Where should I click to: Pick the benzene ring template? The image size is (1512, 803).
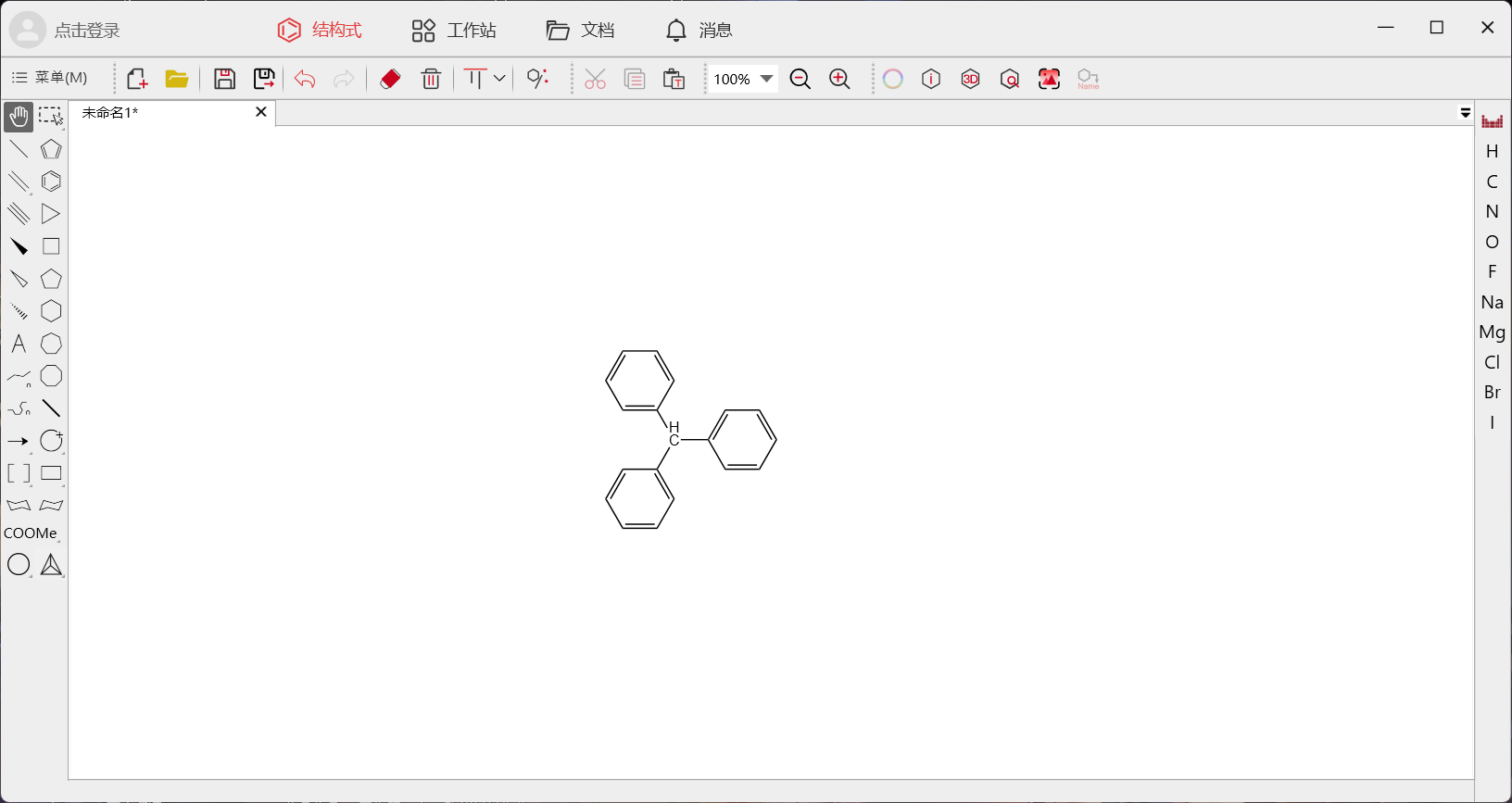(x=51, y=182)
